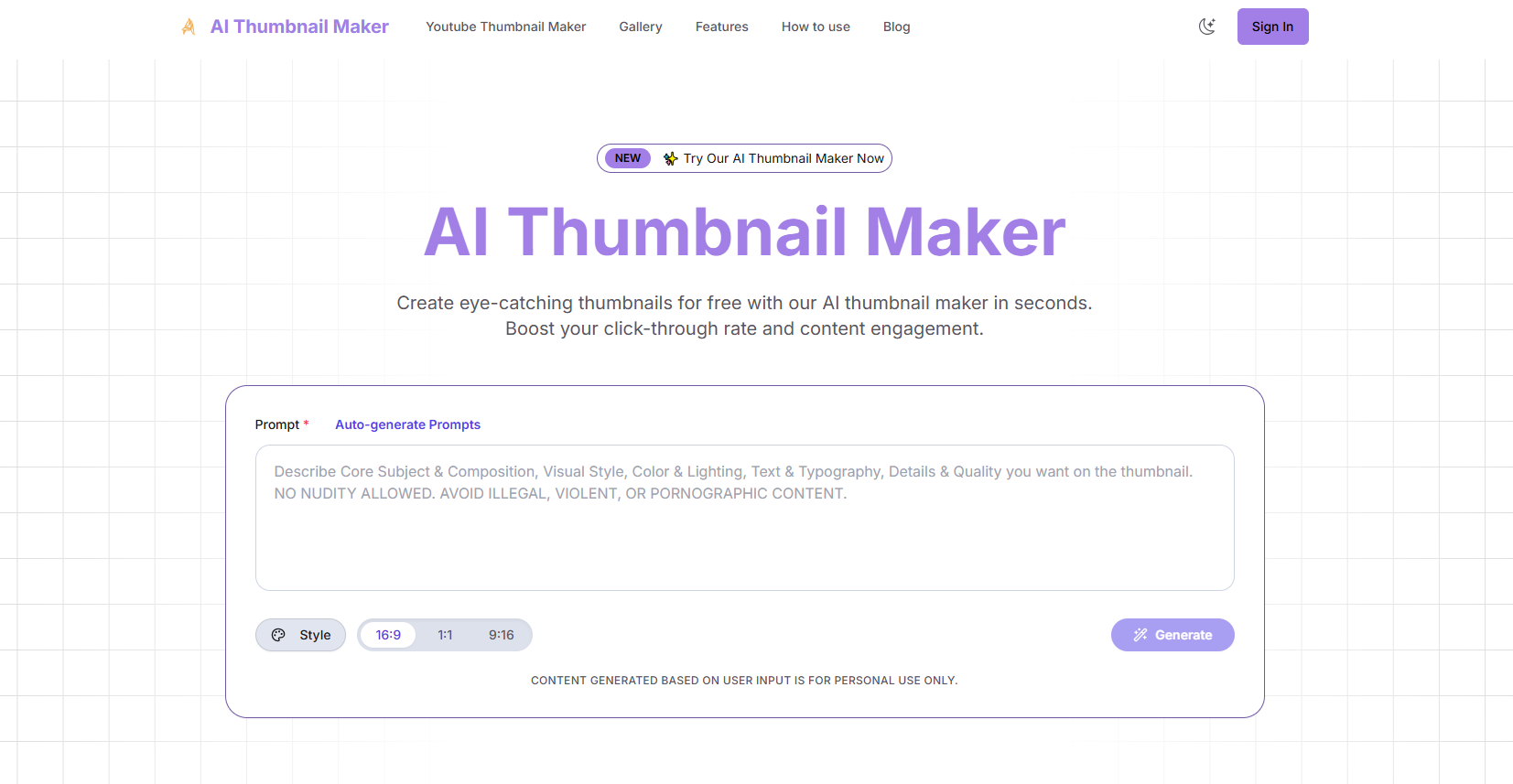Image resolution: width=1513 pixels, height=784 pixels.
Task: Select the 9:16 aspect ratio
Action: 501,635
